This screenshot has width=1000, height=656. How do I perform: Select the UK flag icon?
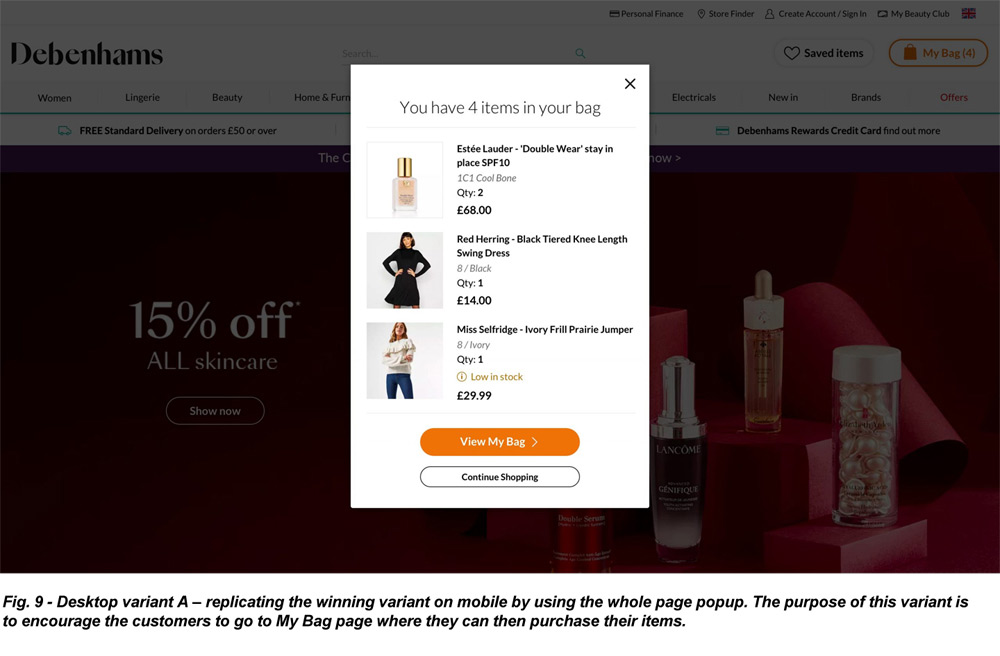coord(967,13)
